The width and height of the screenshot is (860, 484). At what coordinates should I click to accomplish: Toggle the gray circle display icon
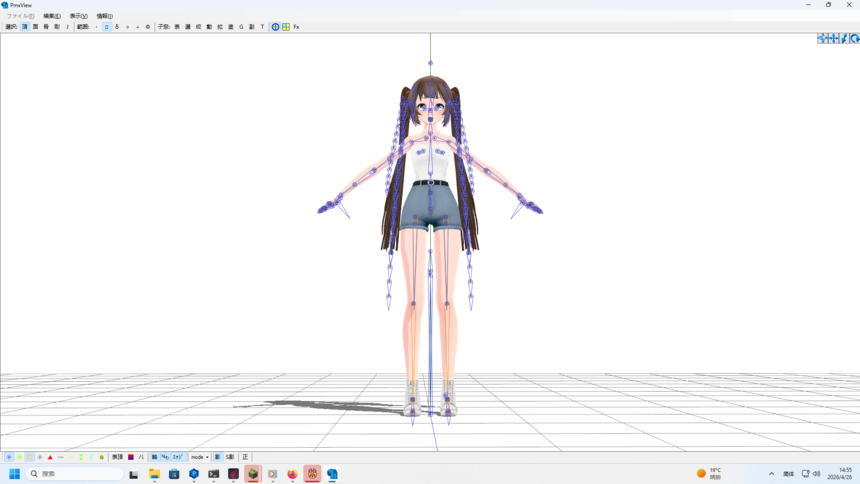pyautogui.click(x=40, y=457)
